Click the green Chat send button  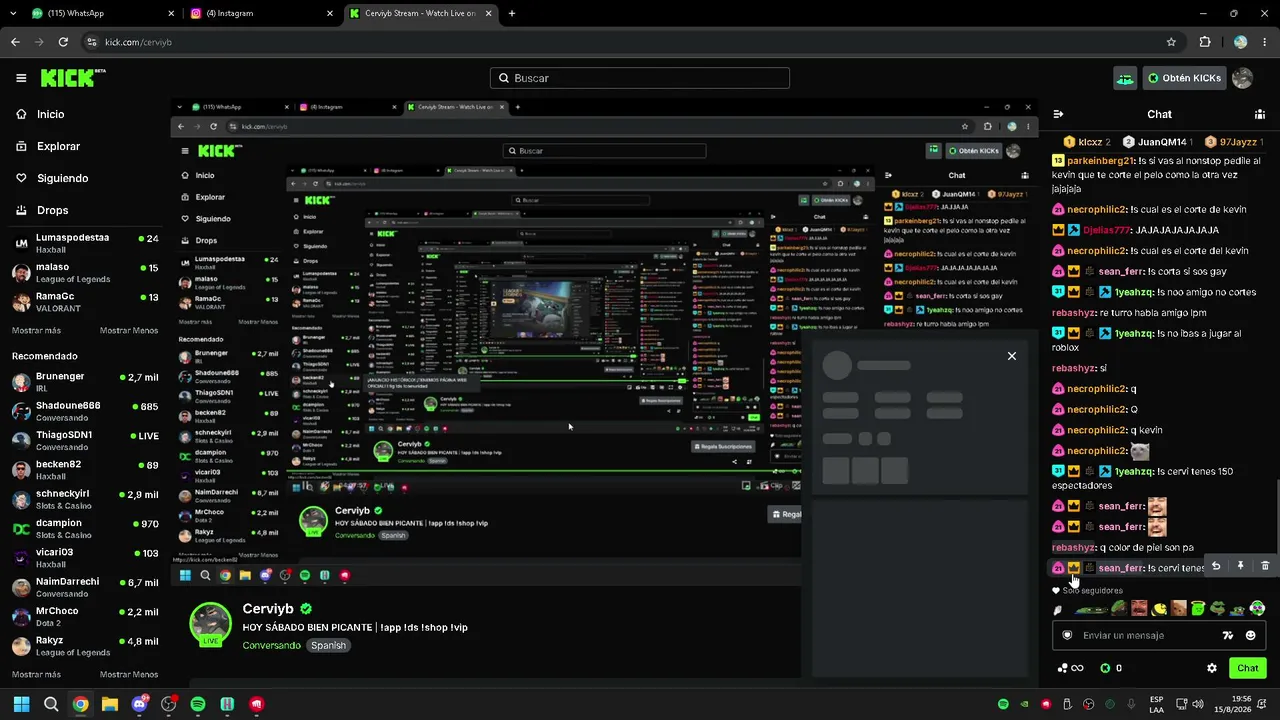(x=1248, y=668)
